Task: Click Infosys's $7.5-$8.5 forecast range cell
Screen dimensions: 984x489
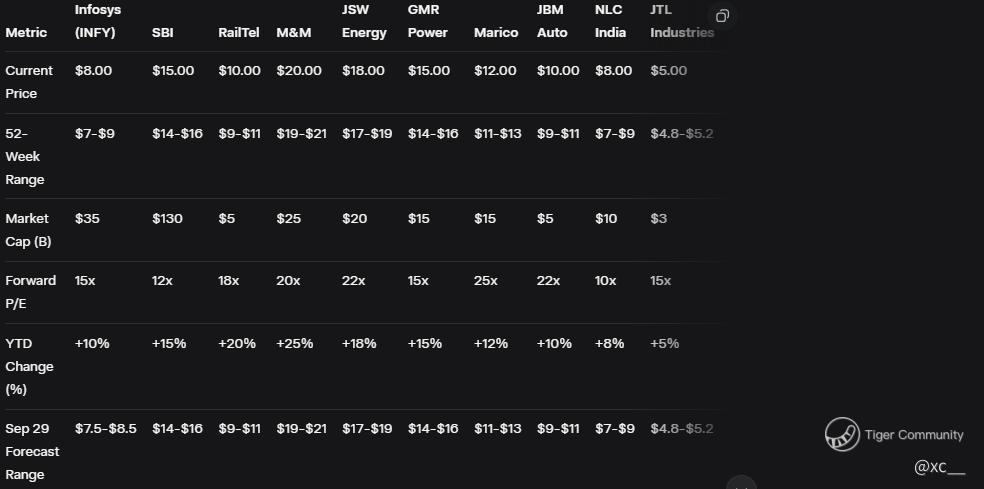Action: [x=105, y=429]
